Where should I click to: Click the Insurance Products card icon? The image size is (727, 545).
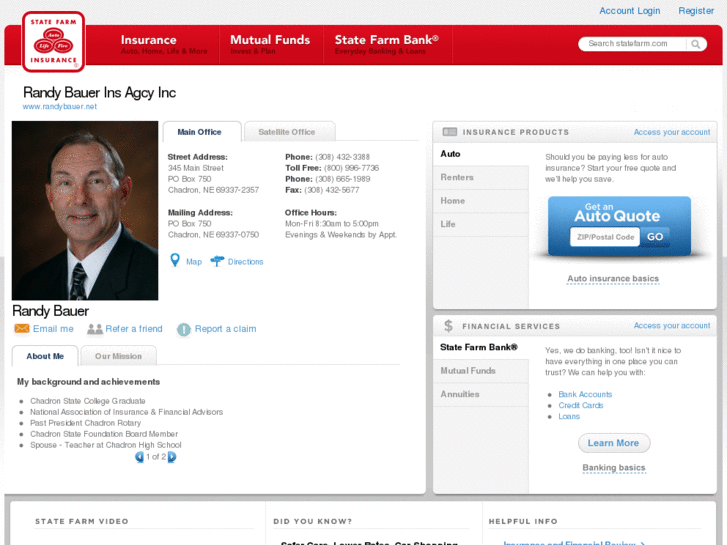tap(449, 132)
